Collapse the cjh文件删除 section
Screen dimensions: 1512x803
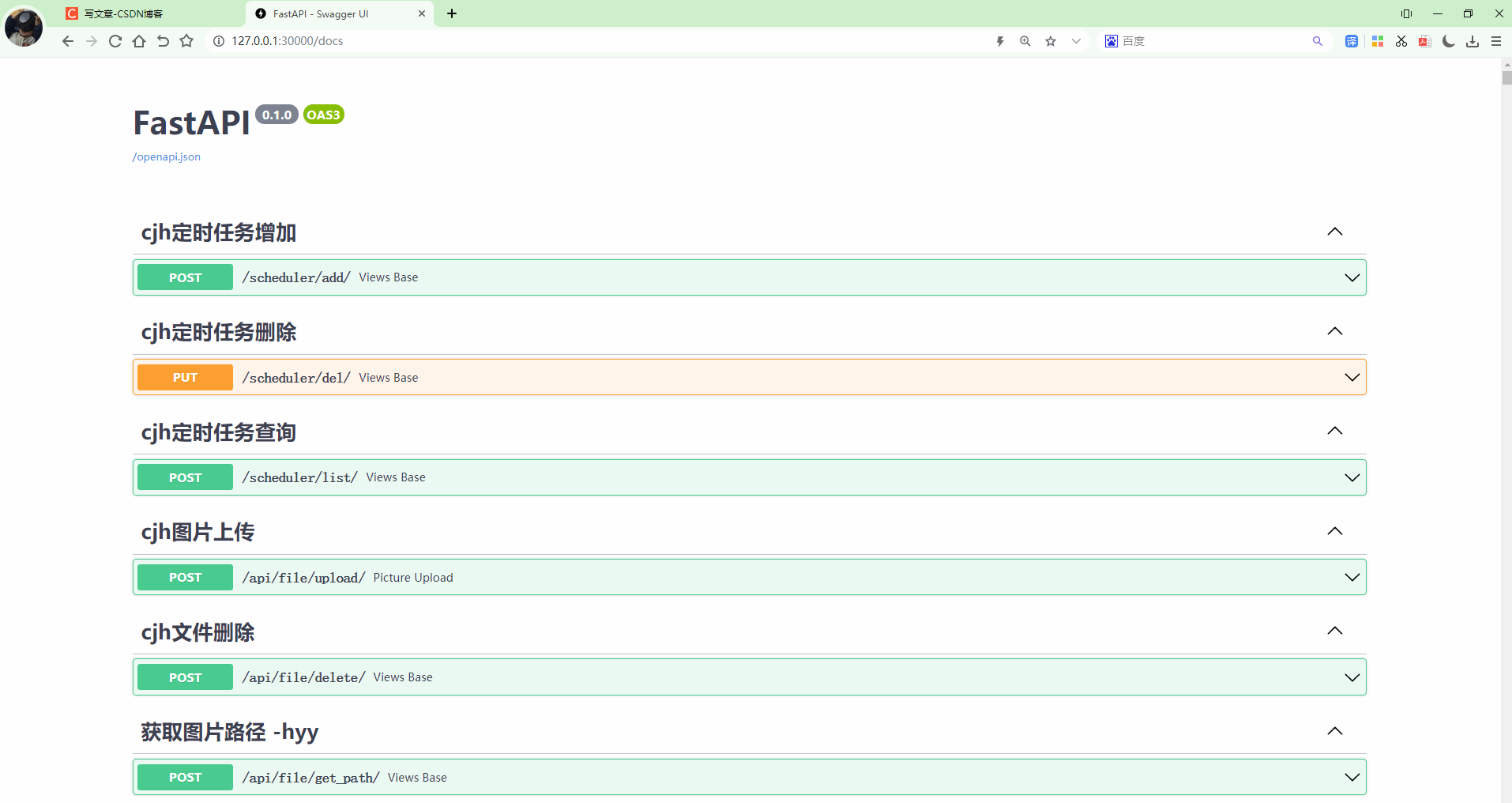point(1335,631)
